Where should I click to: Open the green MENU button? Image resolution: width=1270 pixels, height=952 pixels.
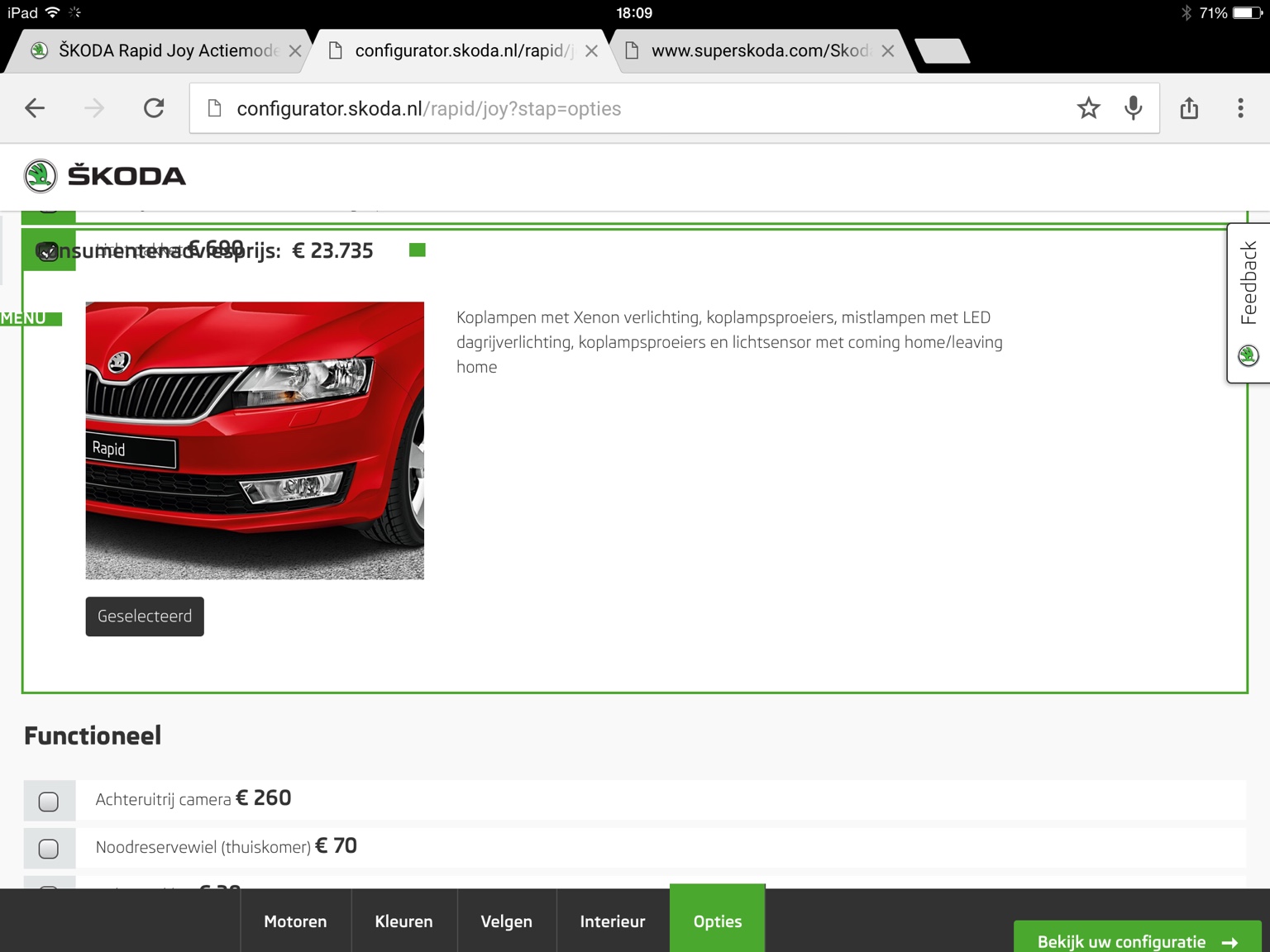coord(31,318)
